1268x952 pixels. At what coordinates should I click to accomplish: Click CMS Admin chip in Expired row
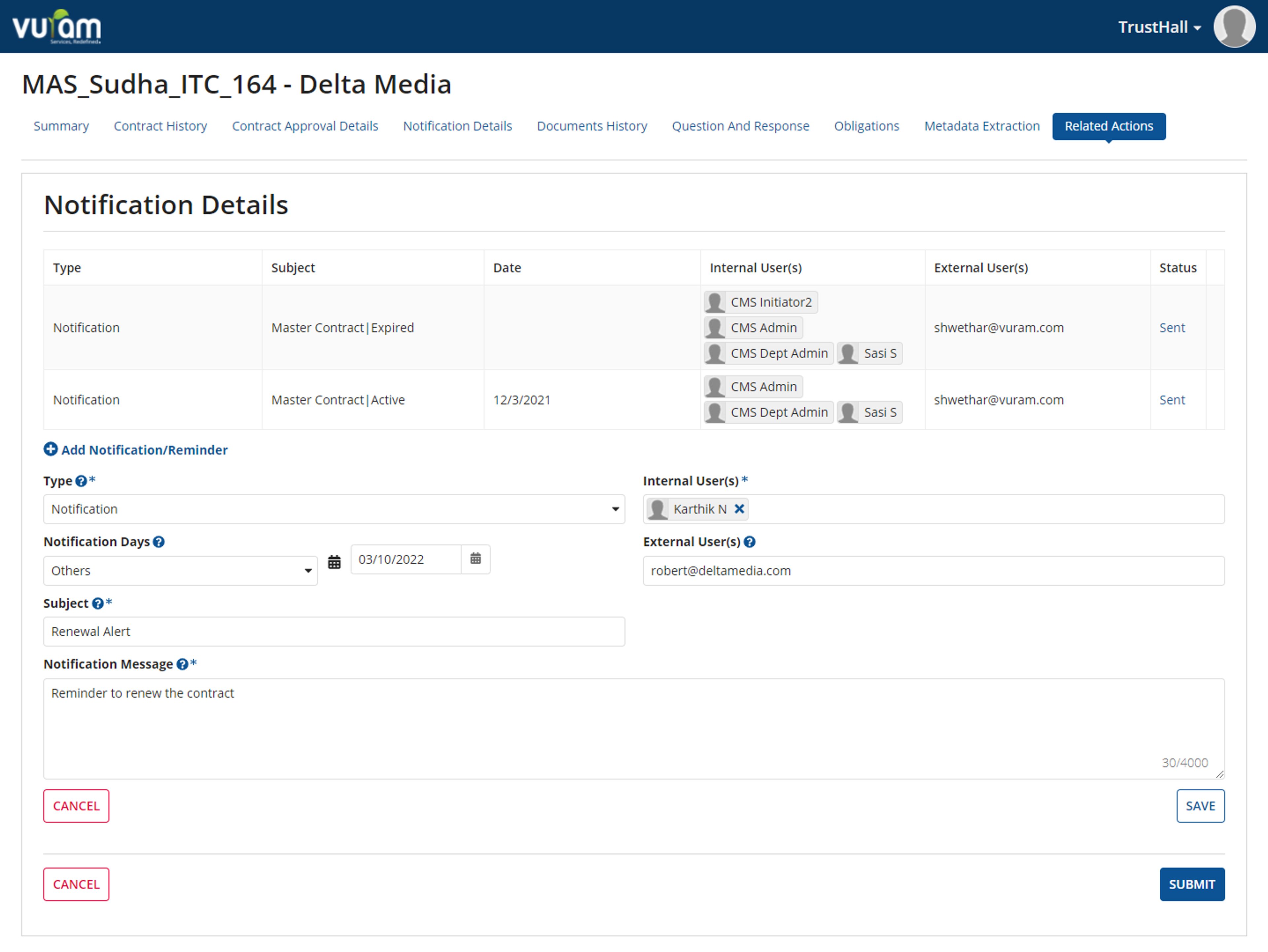[x=753, y=327]
